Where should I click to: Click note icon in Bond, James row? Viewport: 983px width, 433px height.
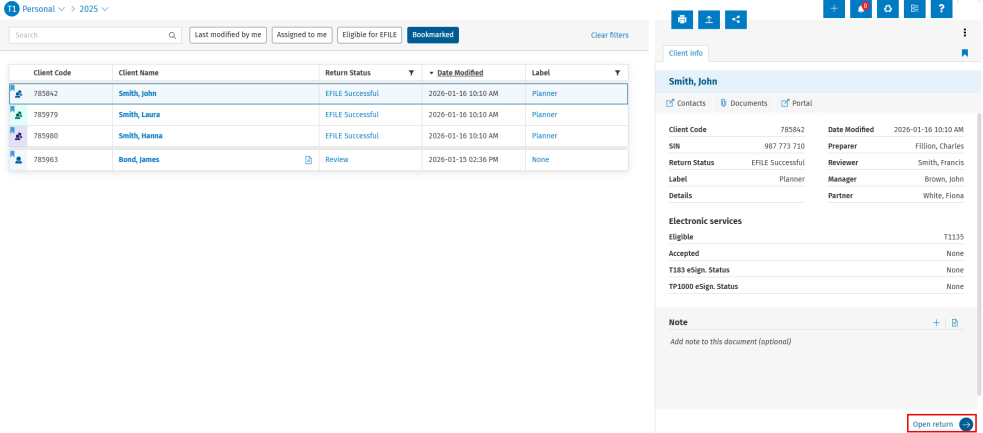(308, 160)
